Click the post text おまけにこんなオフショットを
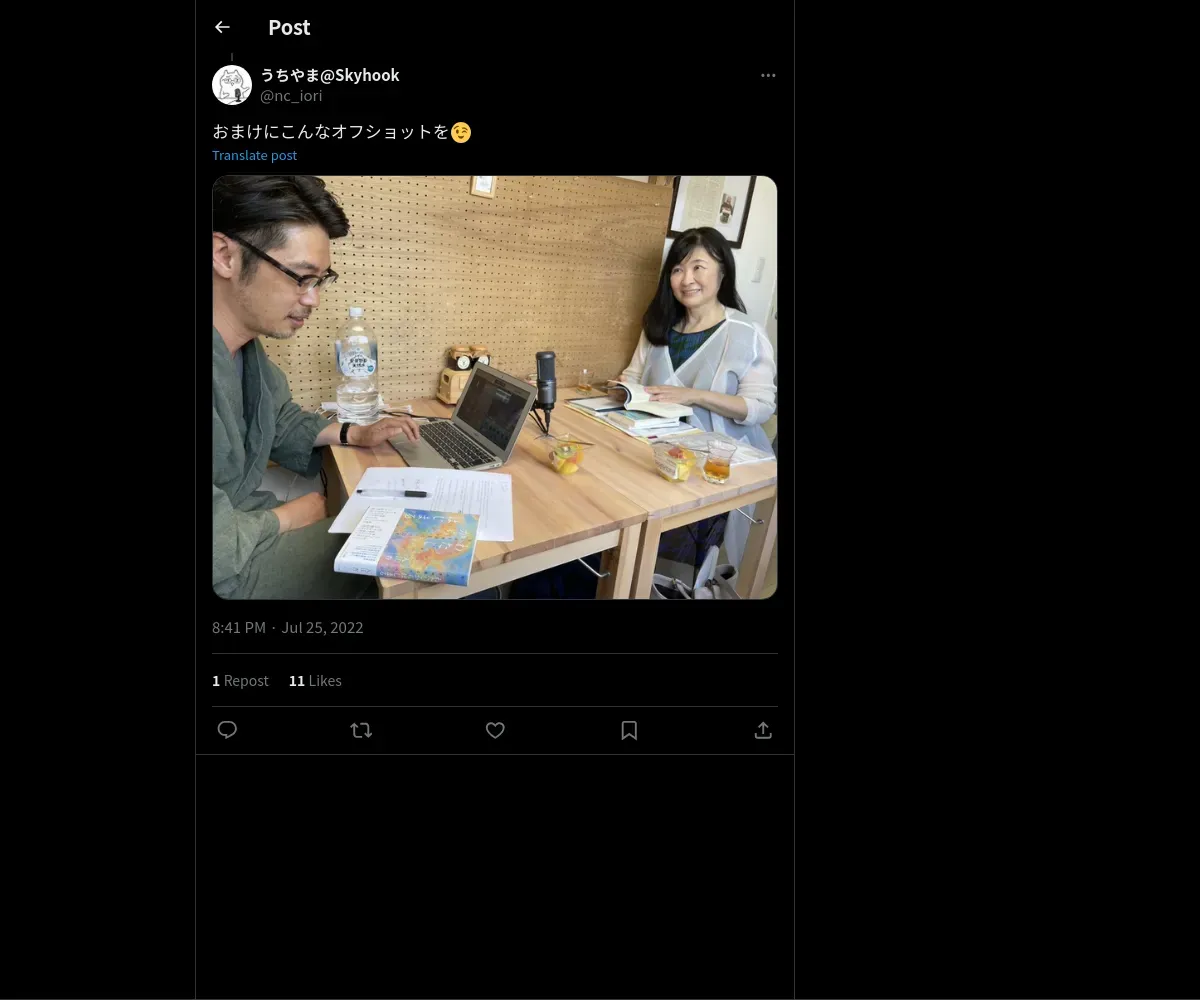Image resolution: width=1200 pixels, height=1000 pixels. click(x=330, y=132)
